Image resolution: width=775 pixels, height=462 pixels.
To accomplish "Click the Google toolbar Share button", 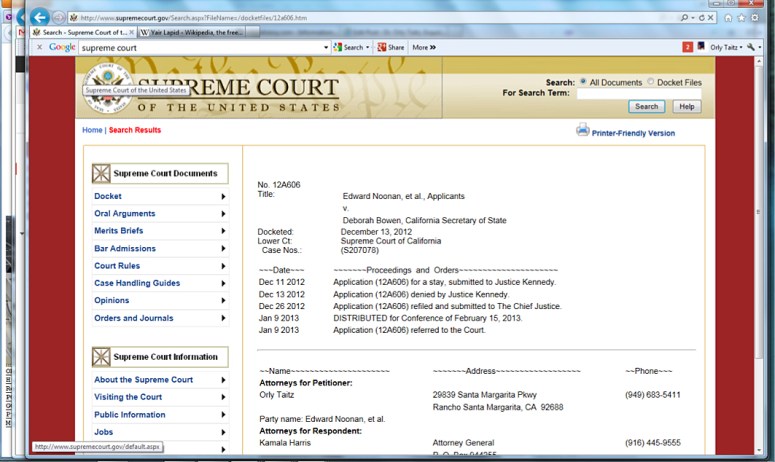I will pos(391,47).
